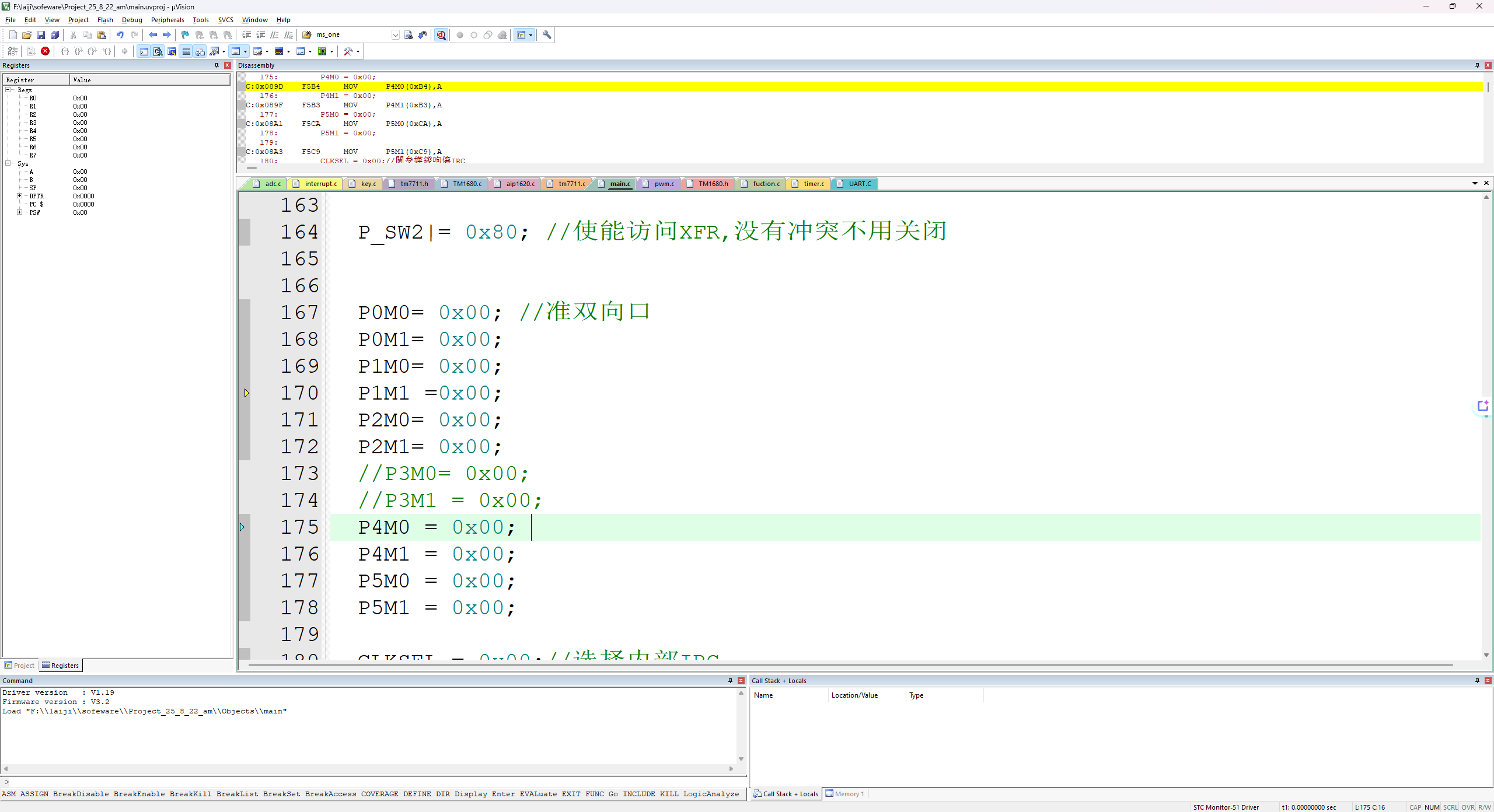Viewport: 1494px width, 812px height.
Task: Collapse the Sys tree node
Action: pos(8,163)
